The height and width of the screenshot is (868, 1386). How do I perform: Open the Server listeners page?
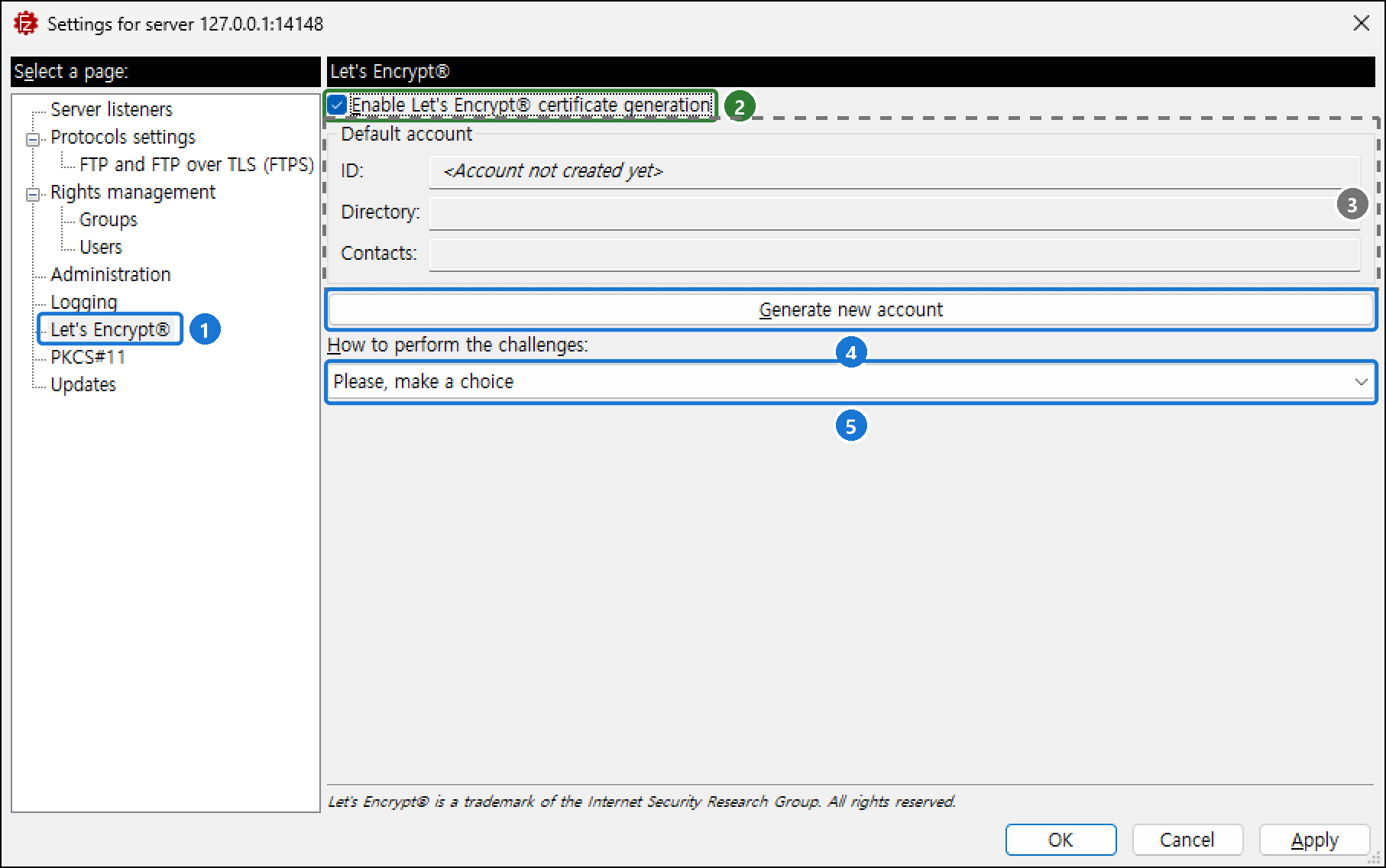(x=112, y=110)
